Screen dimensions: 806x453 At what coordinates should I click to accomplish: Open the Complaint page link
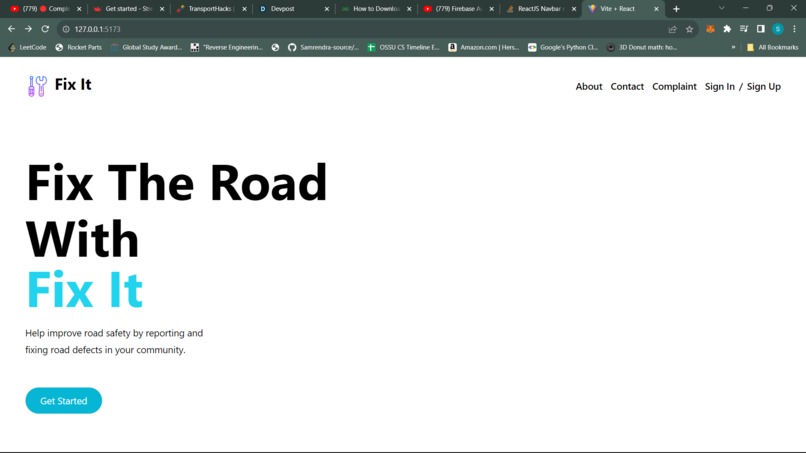[x=674, y=86]
